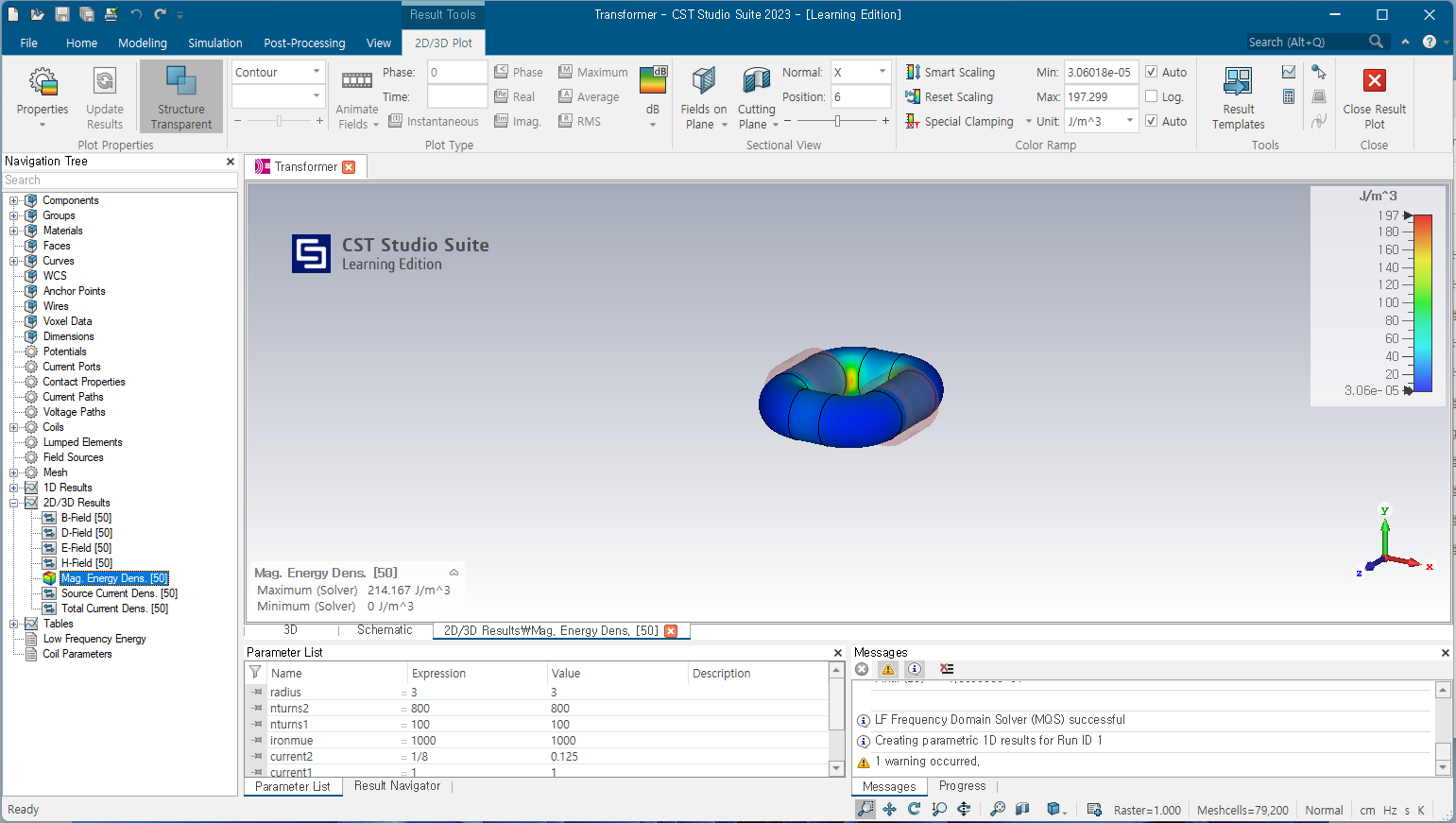Select the Instantaneous plot type
This screenshot has height=823, width=1456.
pyautogui.click(x=434, y=121)
